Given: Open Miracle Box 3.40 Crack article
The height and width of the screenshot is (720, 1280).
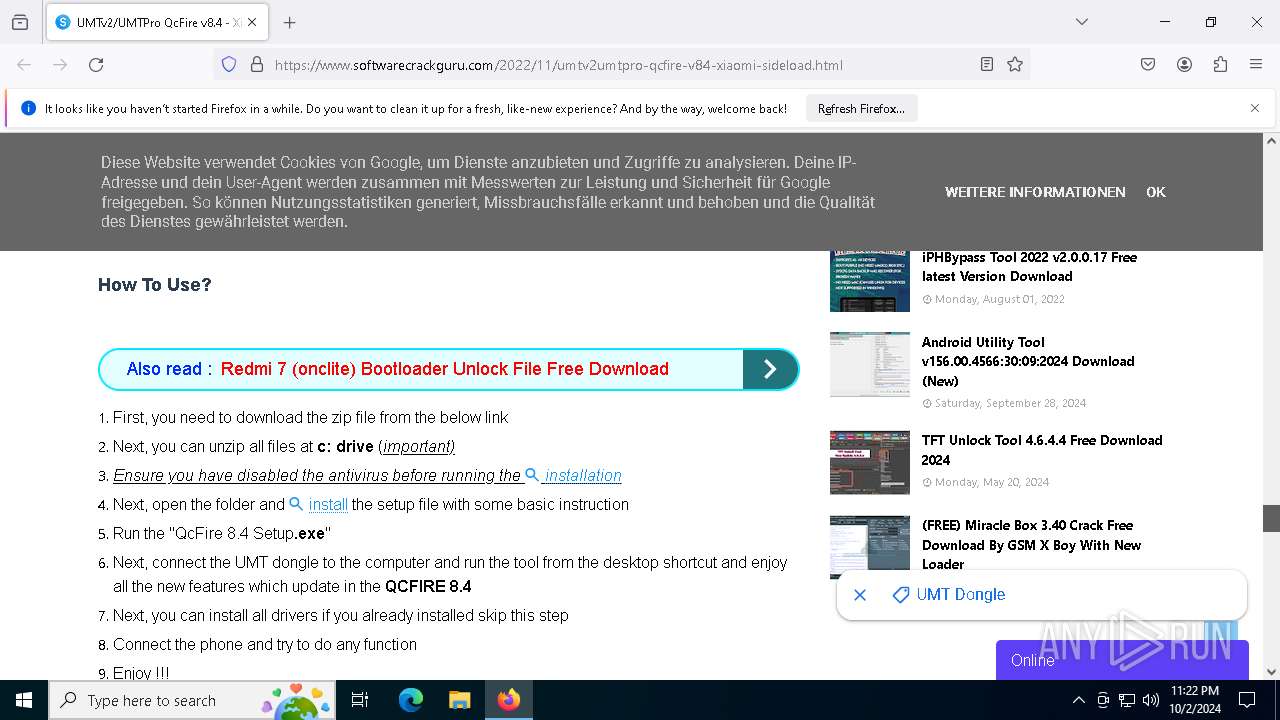Looking at the screenshot, I should pos(1031,545).
